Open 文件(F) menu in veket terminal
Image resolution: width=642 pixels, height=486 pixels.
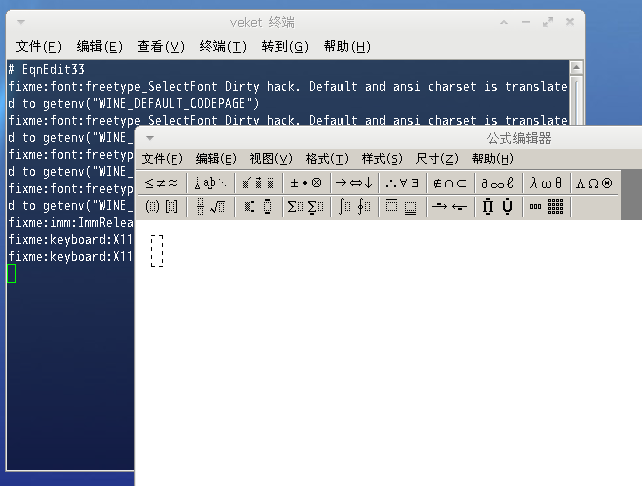click(38, 47)
